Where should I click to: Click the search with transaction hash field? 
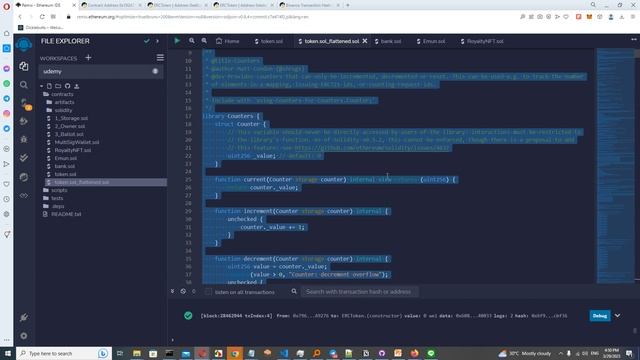point(360,291)
